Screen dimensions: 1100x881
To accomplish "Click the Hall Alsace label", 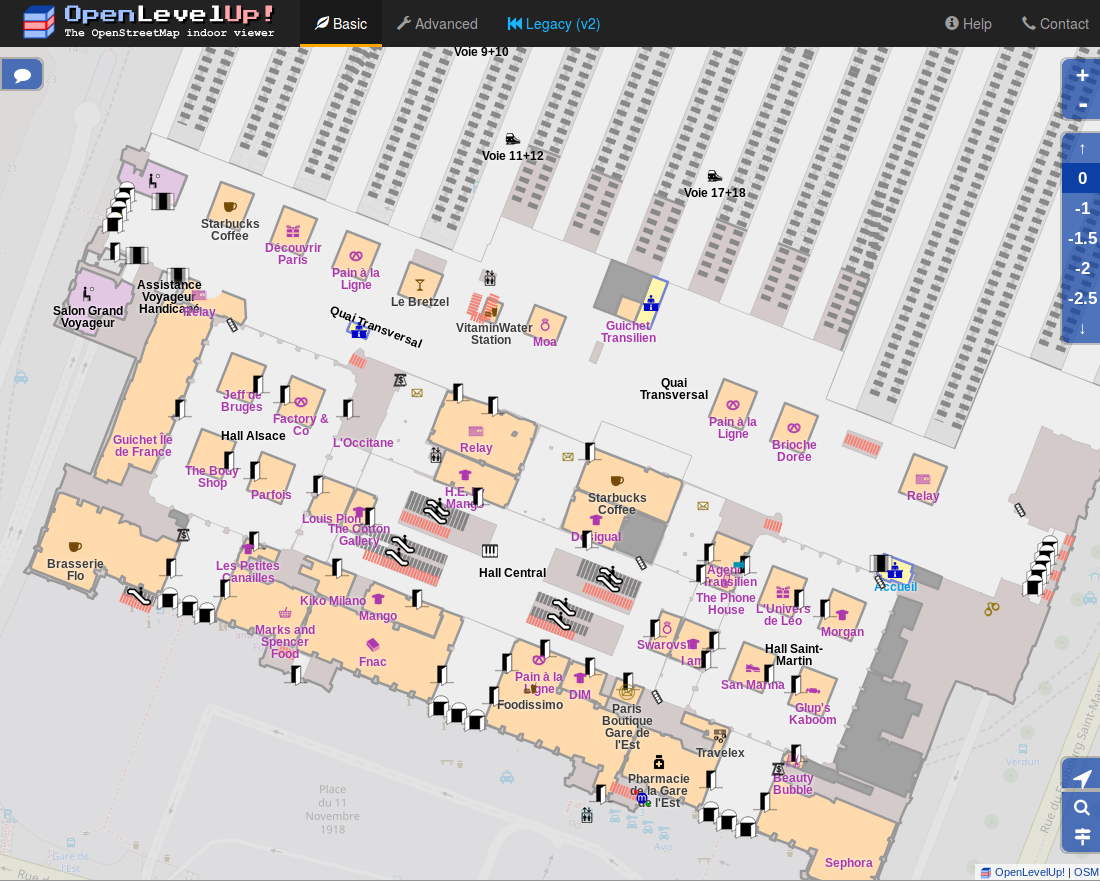I will (x=253, y=436).
